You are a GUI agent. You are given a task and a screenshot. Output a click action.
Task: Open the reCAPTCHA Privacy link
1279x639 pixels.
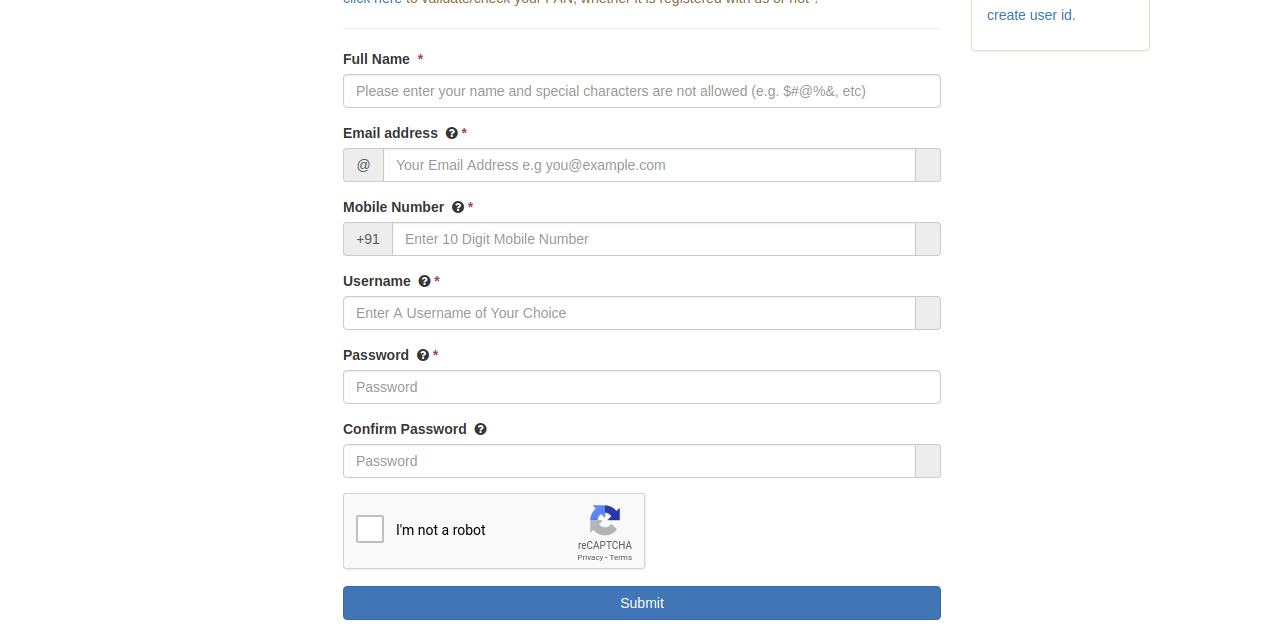(590, 557)
